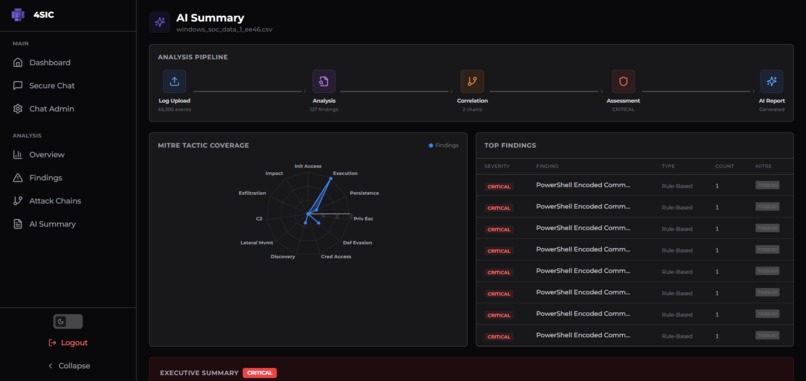806x381 pixels.
Task: Open Dashboard via its home icon
Action: pos(18,63)
